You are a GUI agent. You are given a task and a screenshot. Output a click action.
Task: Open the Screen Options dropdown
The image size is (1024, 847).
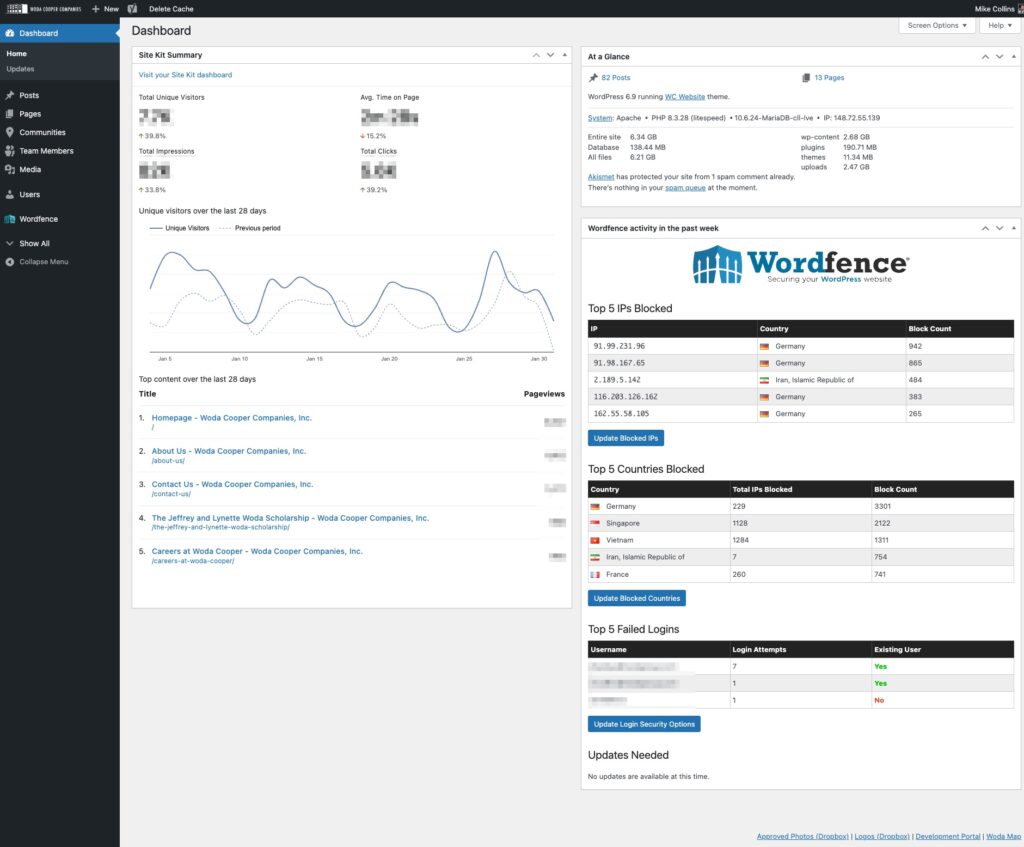pos(936,25)
